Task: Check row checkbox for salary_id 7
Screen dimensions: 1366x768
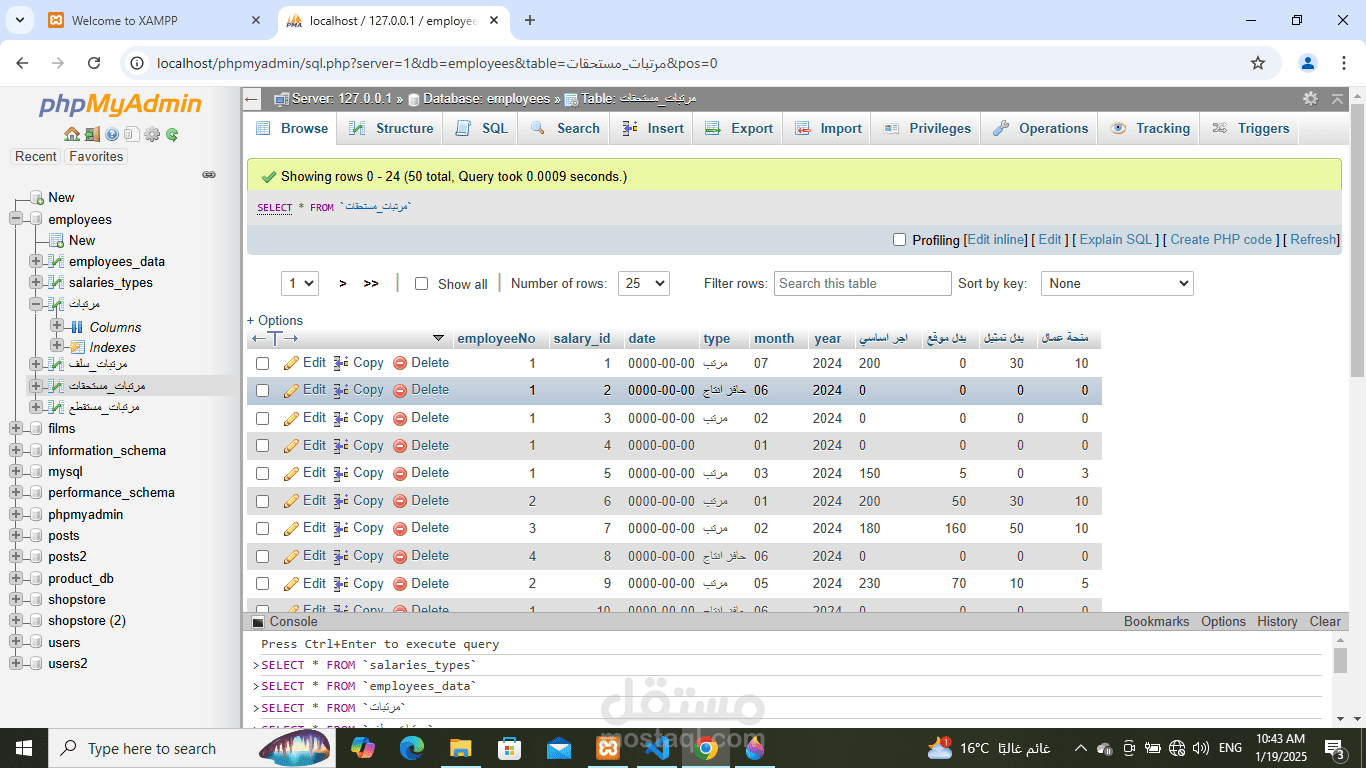Action: (262, 529)
